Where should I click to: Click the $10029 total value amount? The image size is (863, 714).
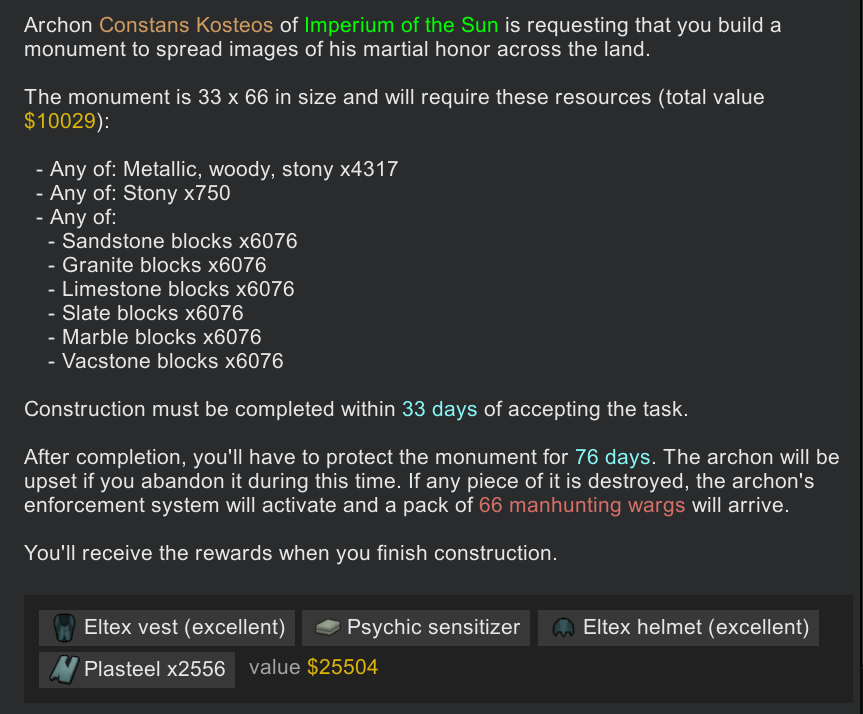[x=60, y=121]
